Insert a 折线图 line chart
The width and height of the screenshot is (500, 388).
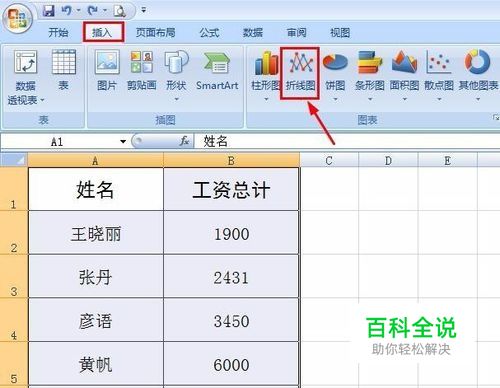coord(300,73)
